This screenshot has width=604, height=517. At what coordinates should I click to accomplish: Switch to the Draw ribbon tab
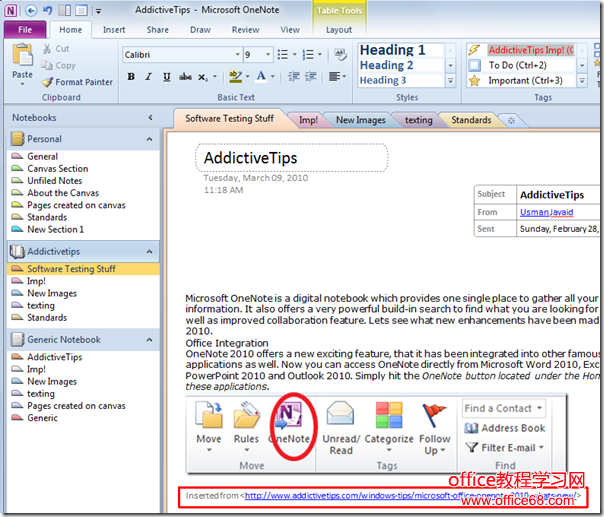200,30
